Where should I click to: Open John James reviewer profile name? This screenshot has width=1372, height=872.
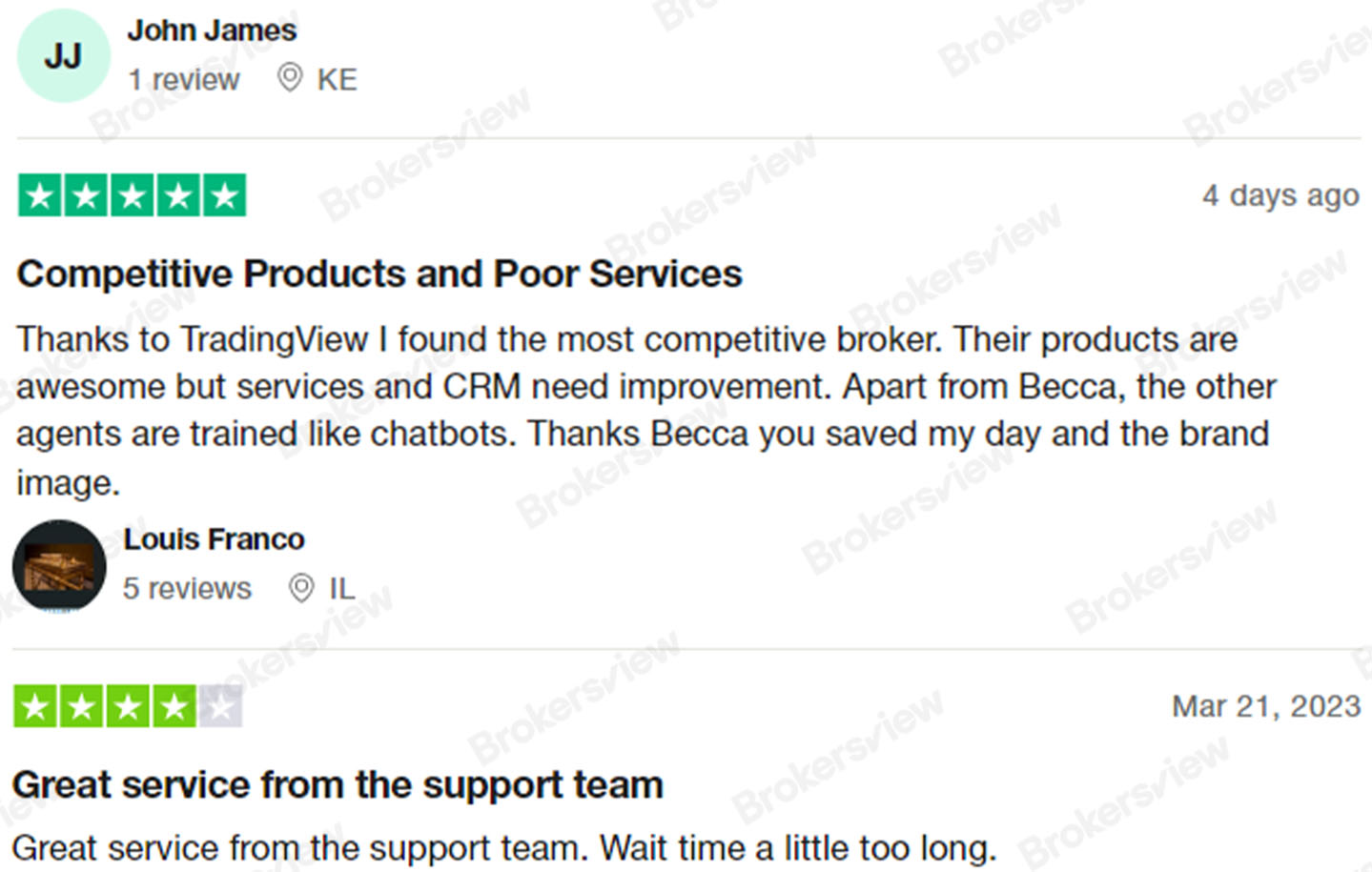click(212, 30)
